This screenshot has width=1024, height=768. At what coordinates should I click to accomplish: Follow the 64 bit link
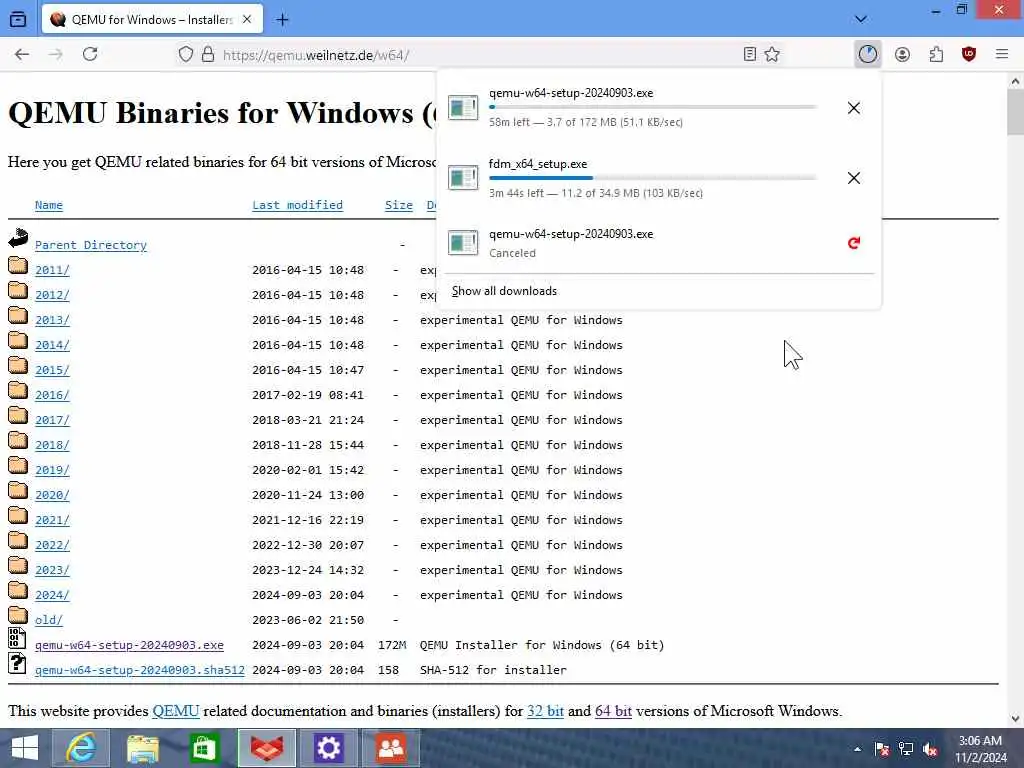pos(613,711)
